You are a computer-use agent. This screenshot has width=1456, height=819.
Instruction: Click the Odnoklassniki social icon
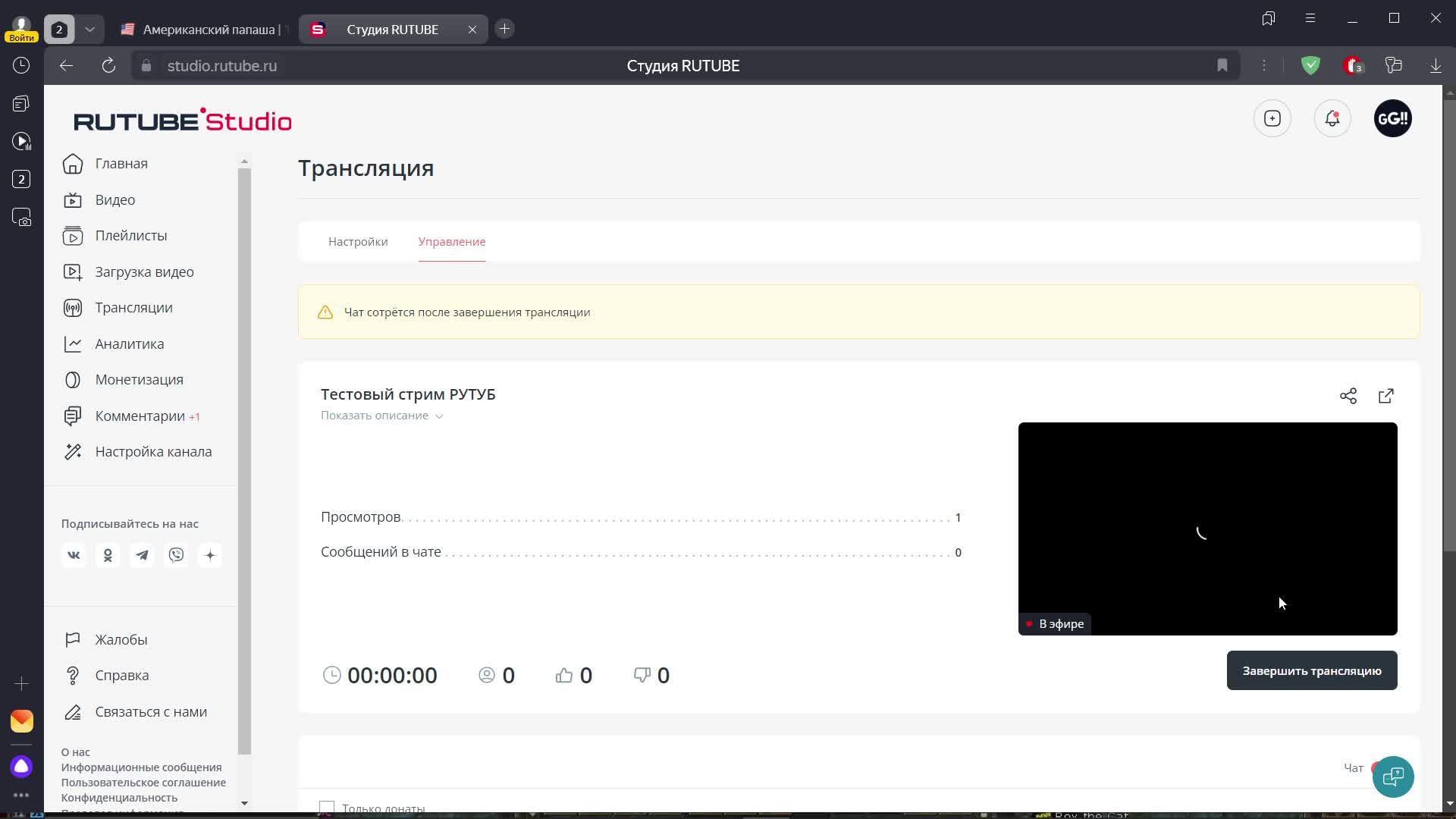tap(108, 555)
